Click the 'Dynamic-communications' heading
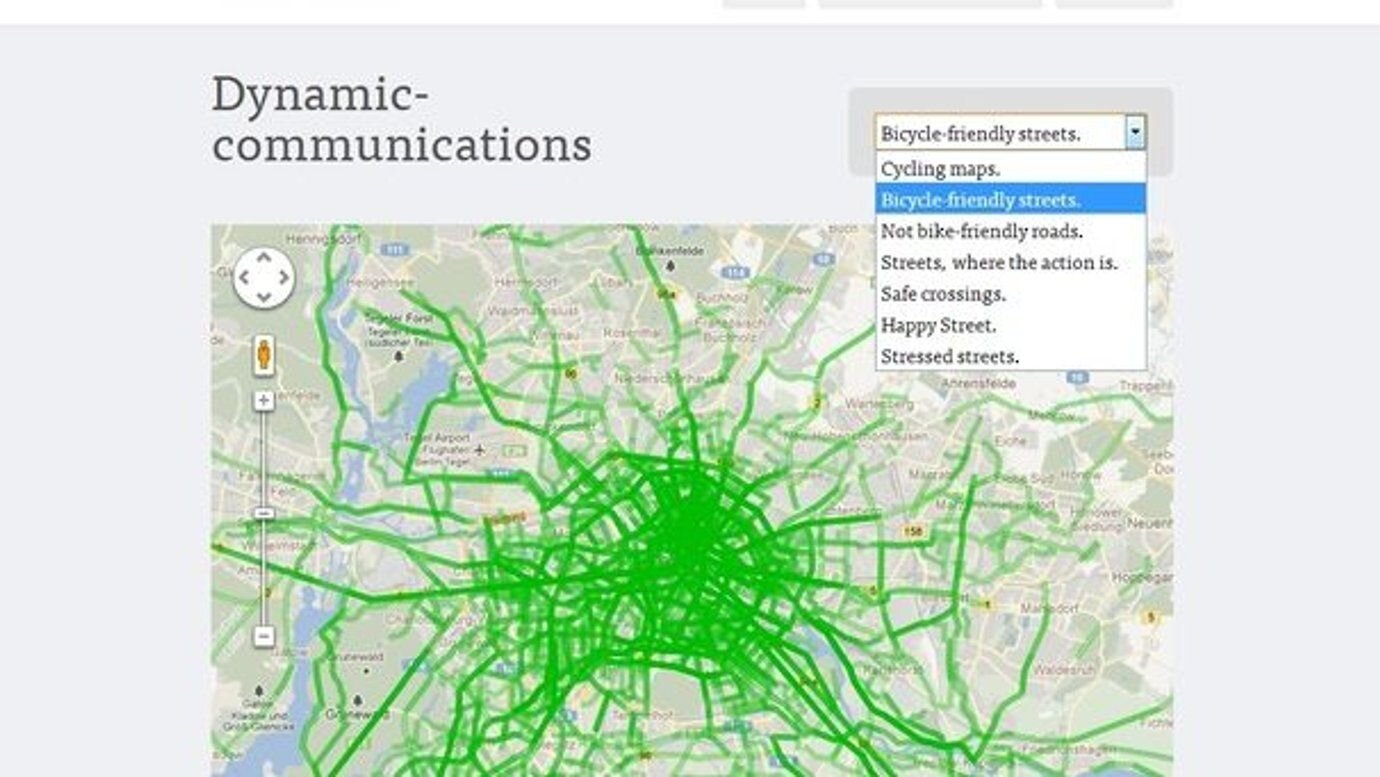The width and height of the screenshot is (1380, 777). 401,119
